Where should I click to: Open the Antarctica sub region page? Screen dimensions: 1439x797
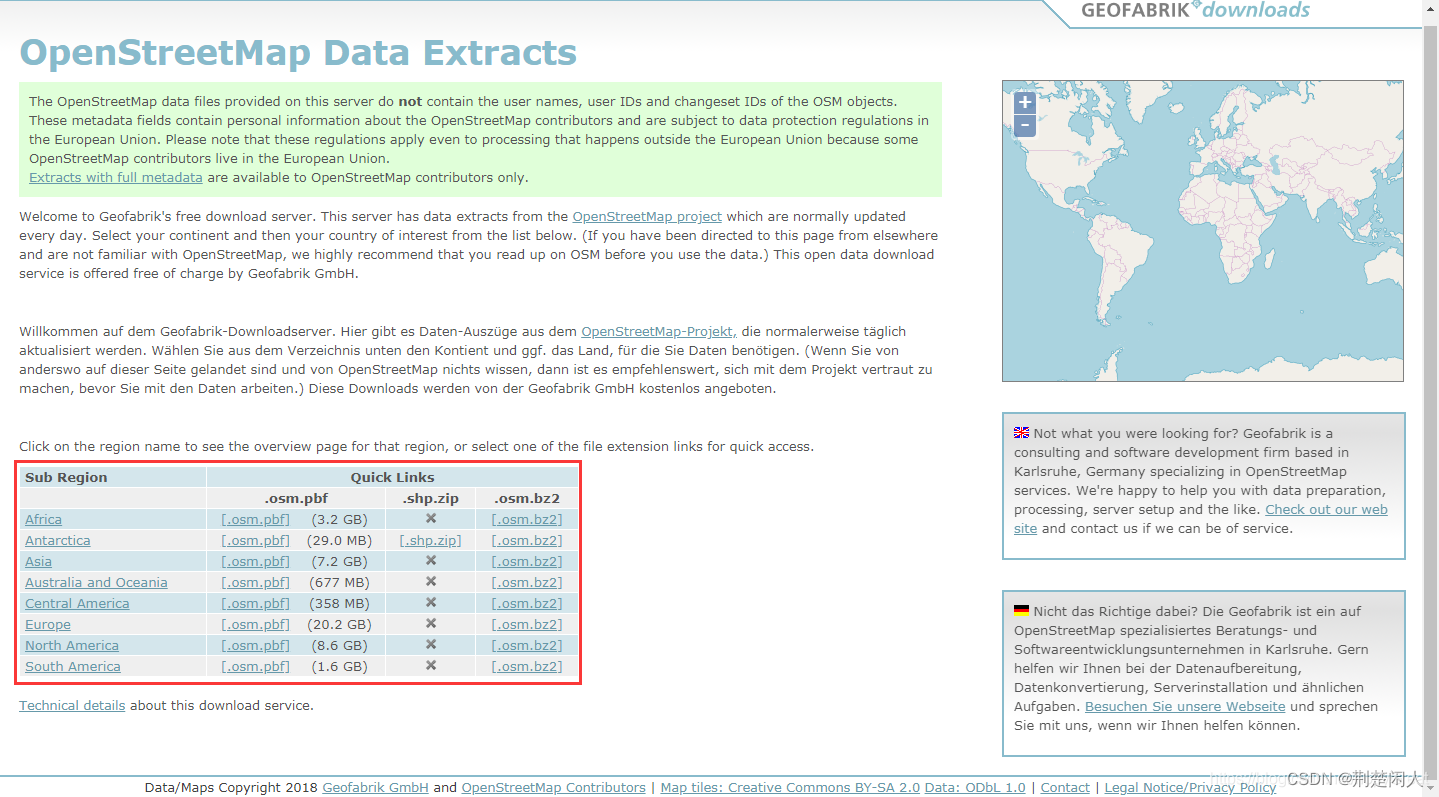point(57,540)
